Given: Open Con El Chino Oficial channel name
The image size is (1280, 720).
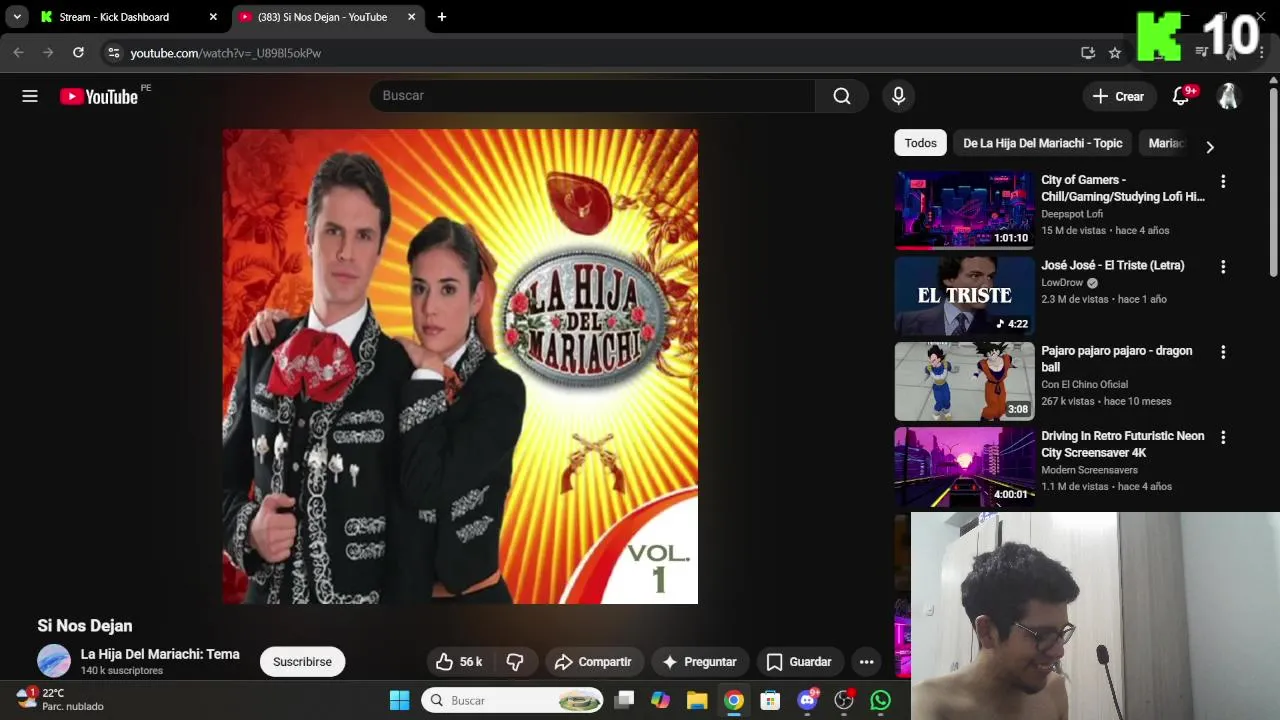Looking at the screenshot, I should click(x=1084, y=384).
